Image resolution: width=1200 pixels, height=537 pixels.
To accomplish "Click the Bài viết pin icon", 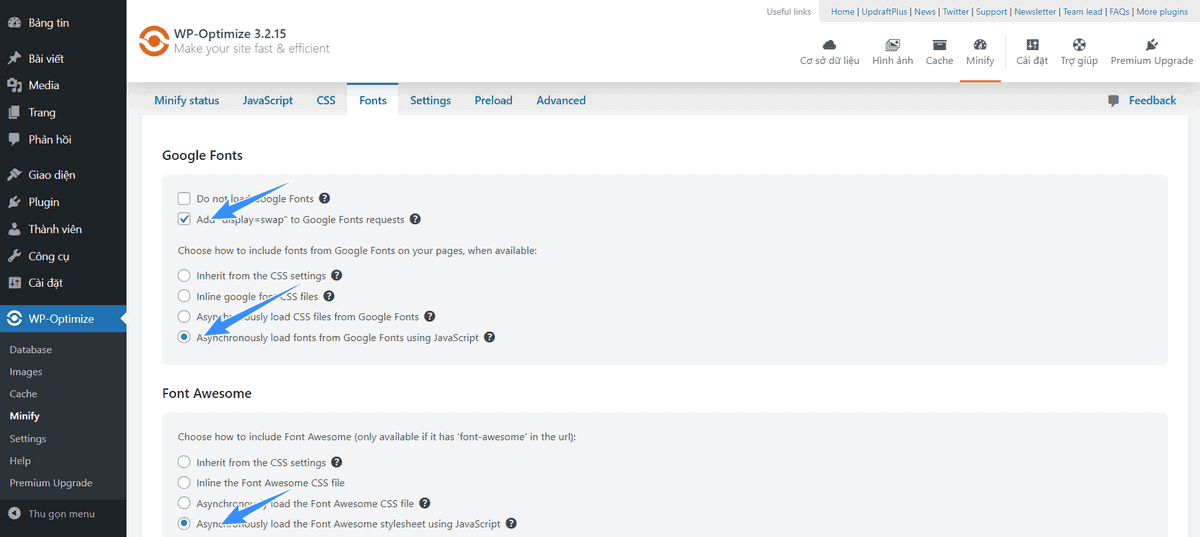I will (x=14, y=59).
